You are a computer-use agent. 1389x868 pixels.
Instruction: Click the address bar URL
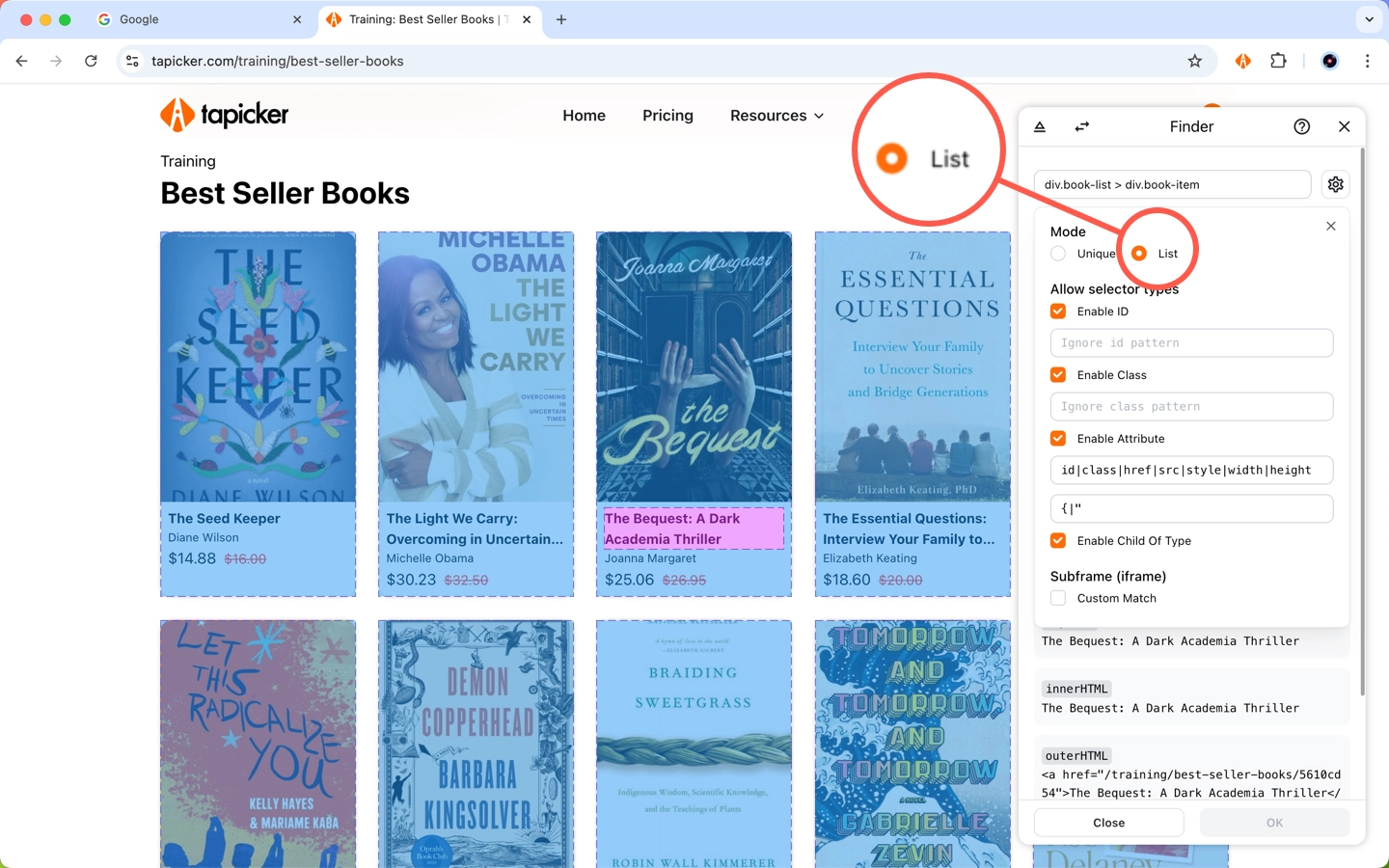coord(278,61)
